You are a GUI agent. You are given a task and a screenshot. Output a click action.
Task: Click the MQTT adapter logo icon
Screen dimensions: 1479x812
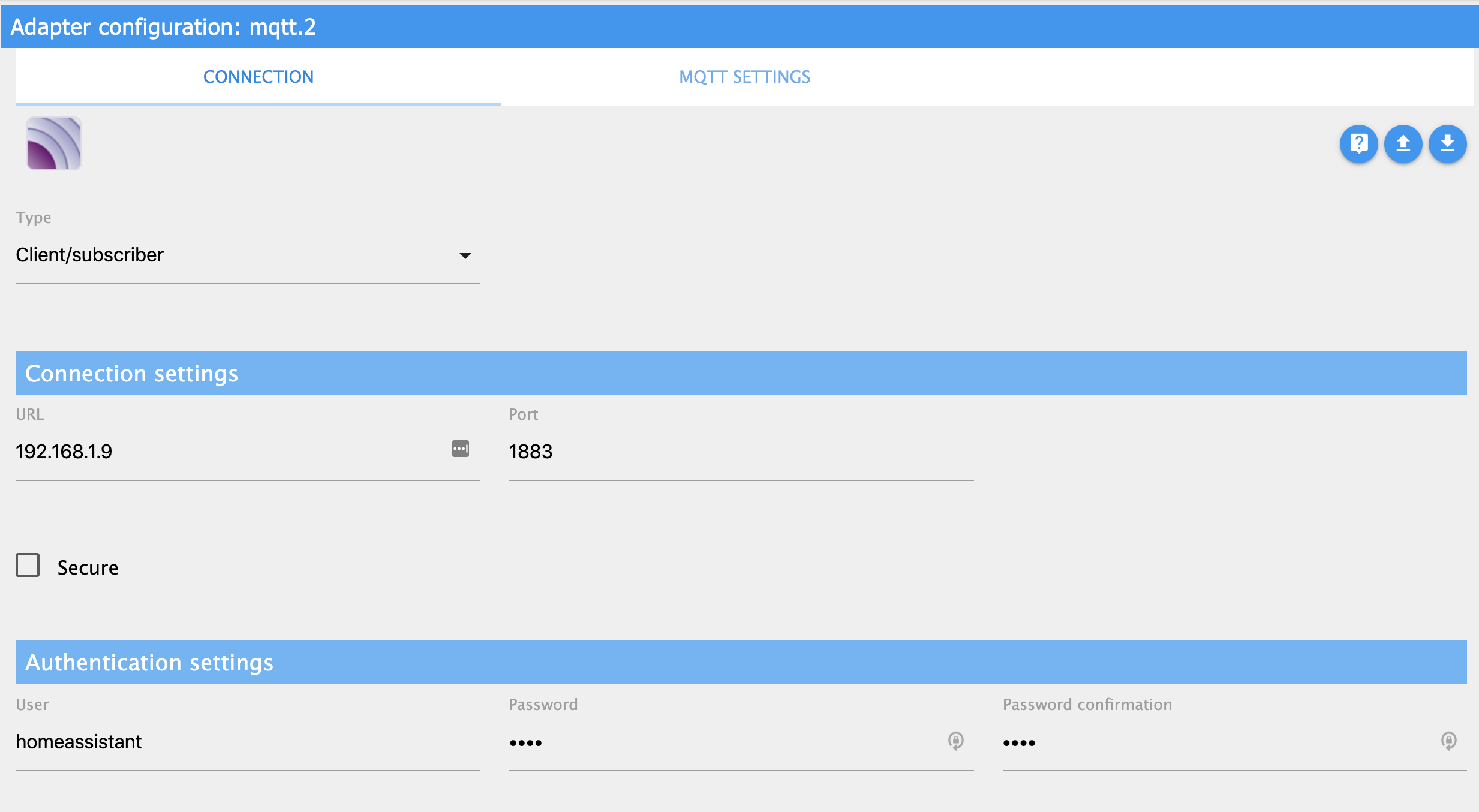click(54, 143)
